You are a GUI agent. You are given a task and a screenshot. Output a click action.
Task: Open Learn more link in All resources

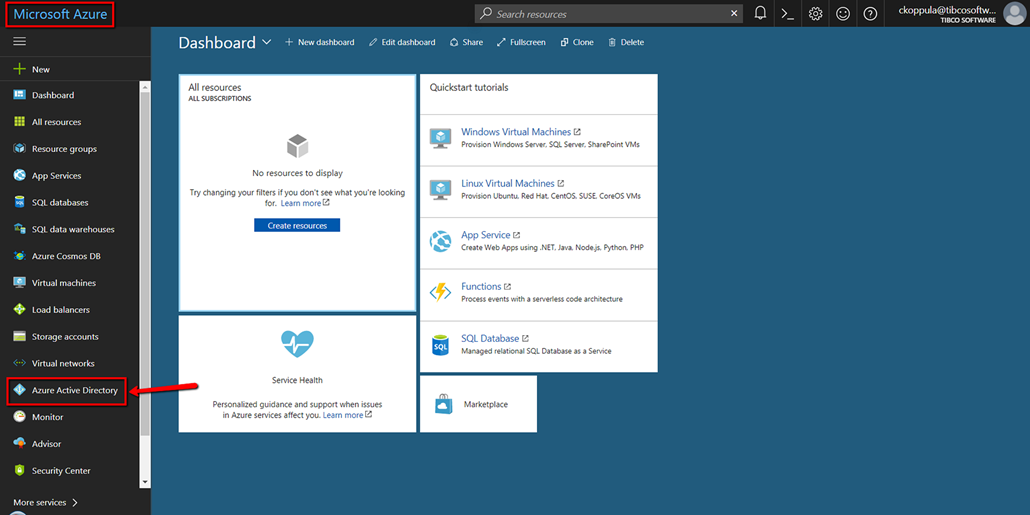click(305, 204)
